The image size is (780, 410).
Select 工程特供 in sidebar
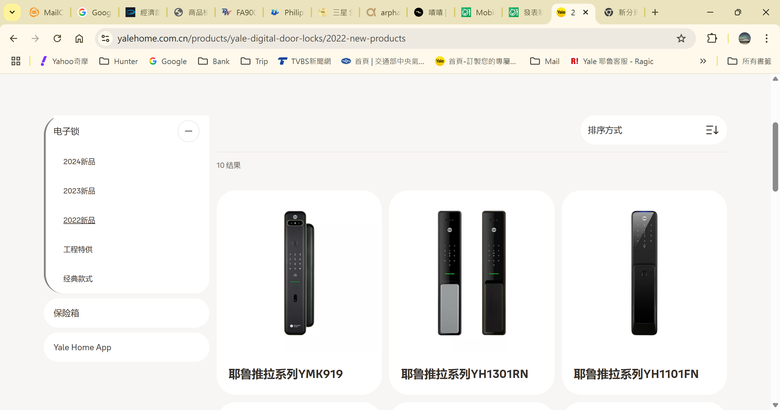78,250
